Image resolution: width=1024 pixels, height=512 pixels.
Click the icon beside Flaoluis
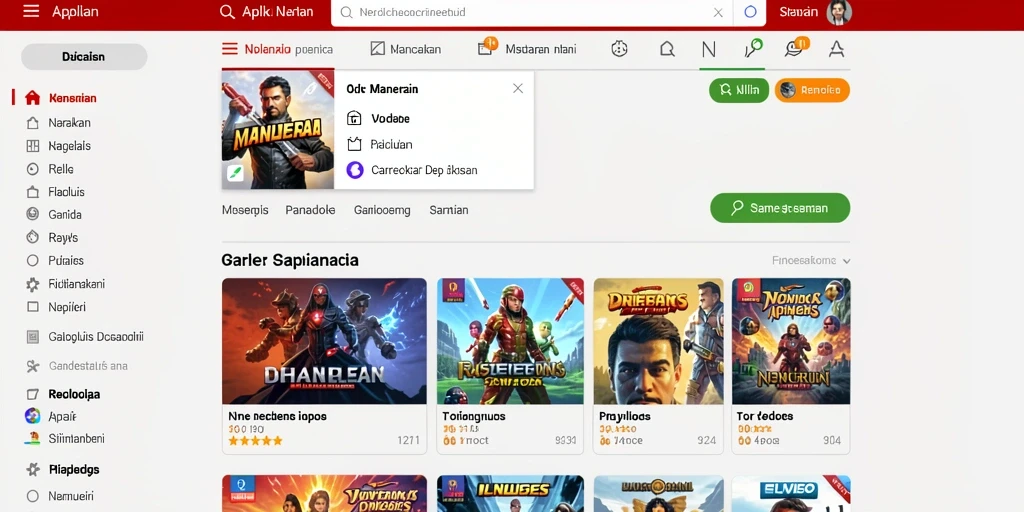(x=32, y=192)
